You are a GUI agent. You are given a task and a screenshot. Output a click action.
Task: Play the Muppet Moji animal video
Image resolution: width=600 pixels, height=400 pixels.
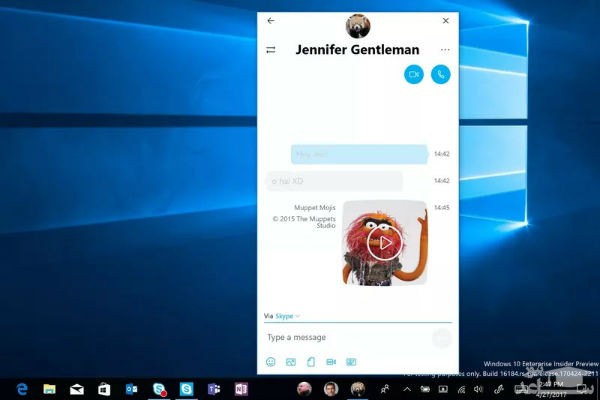pyautogui.click(x=384, y=243)
